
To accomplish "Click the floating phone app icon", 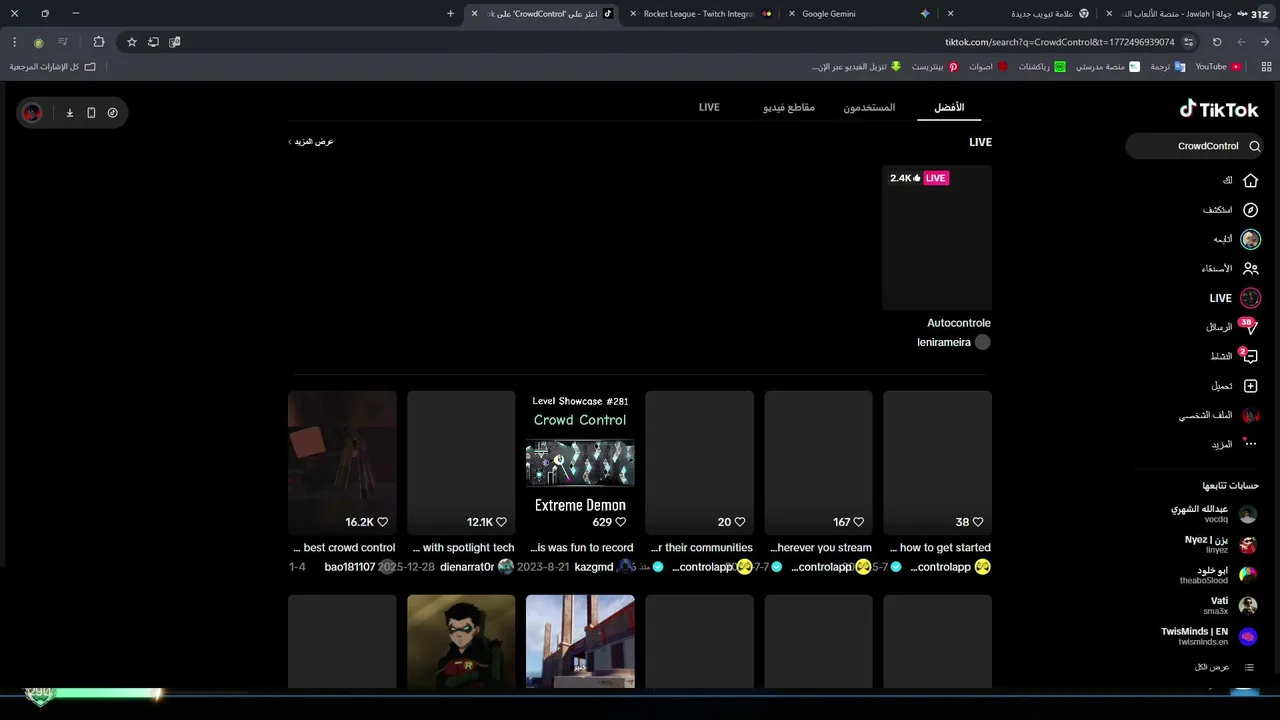I will click(91, 113).
